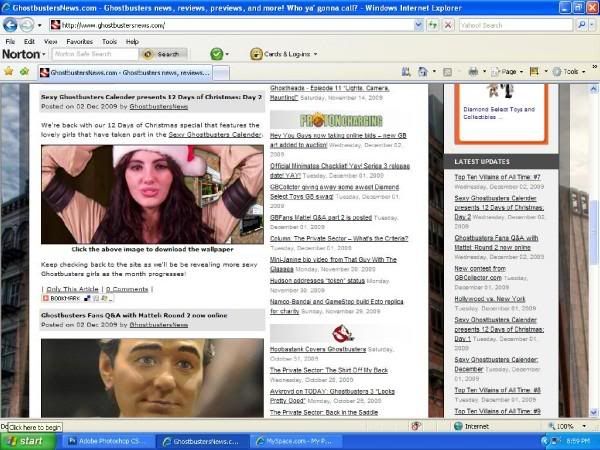600x450 pixels.
Task: Open Hudson addresses token status link
Action: click(x=317, y=280)
